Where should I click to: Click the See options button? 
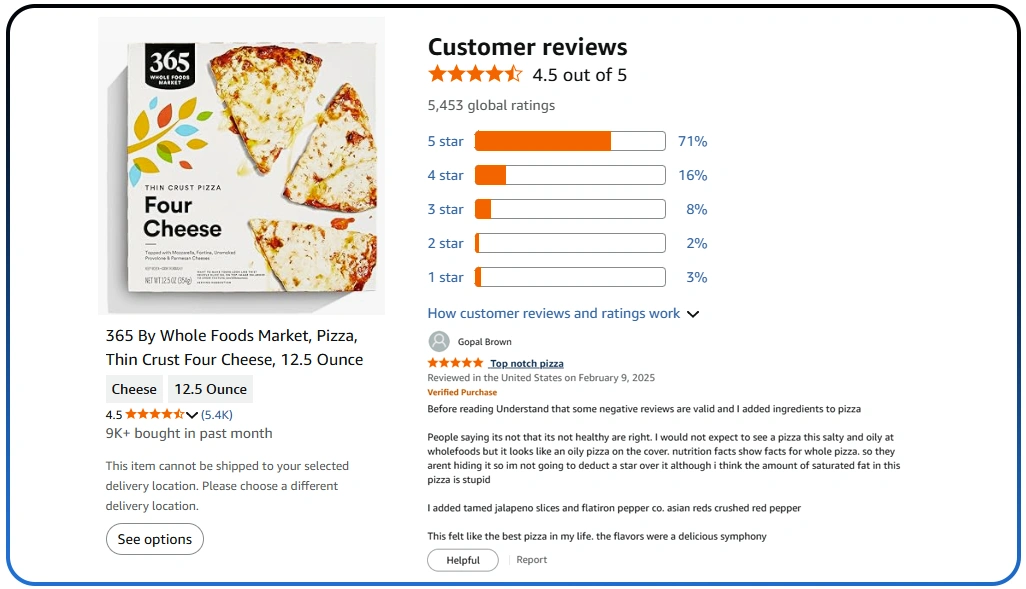click(154, 538)
